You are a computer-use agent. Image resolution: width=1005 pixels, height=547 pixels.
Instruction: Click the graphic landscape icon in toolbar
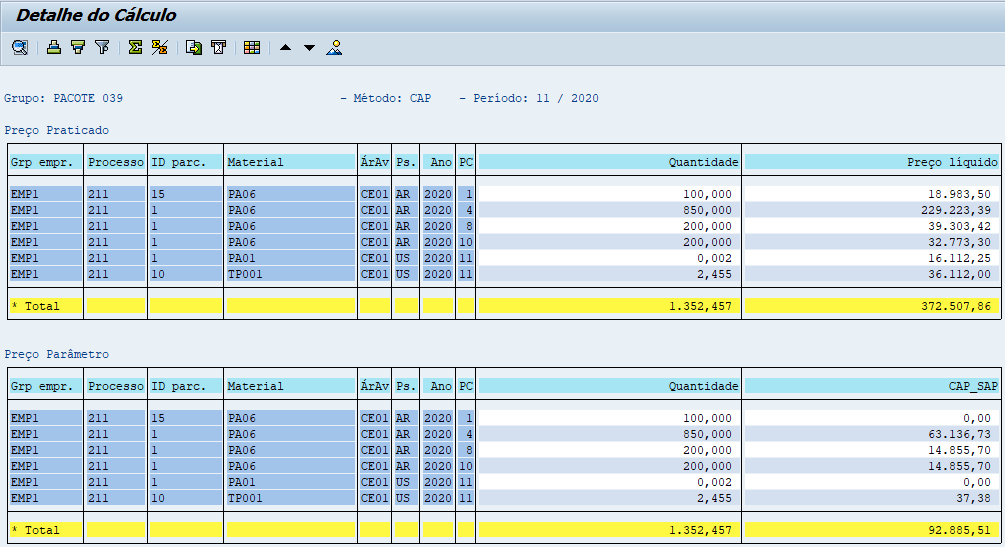334,47
